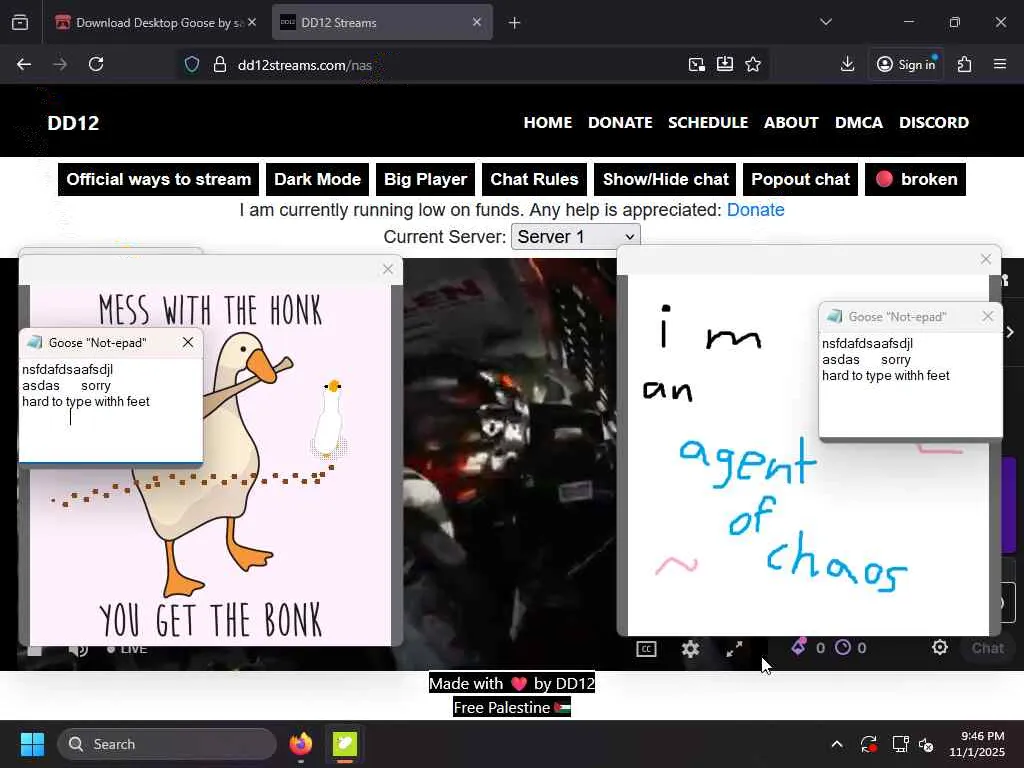Open the ABOUT nav link
Image resolution: width=1024 pixels, height=768 pixels.
(x=791, y=123)
